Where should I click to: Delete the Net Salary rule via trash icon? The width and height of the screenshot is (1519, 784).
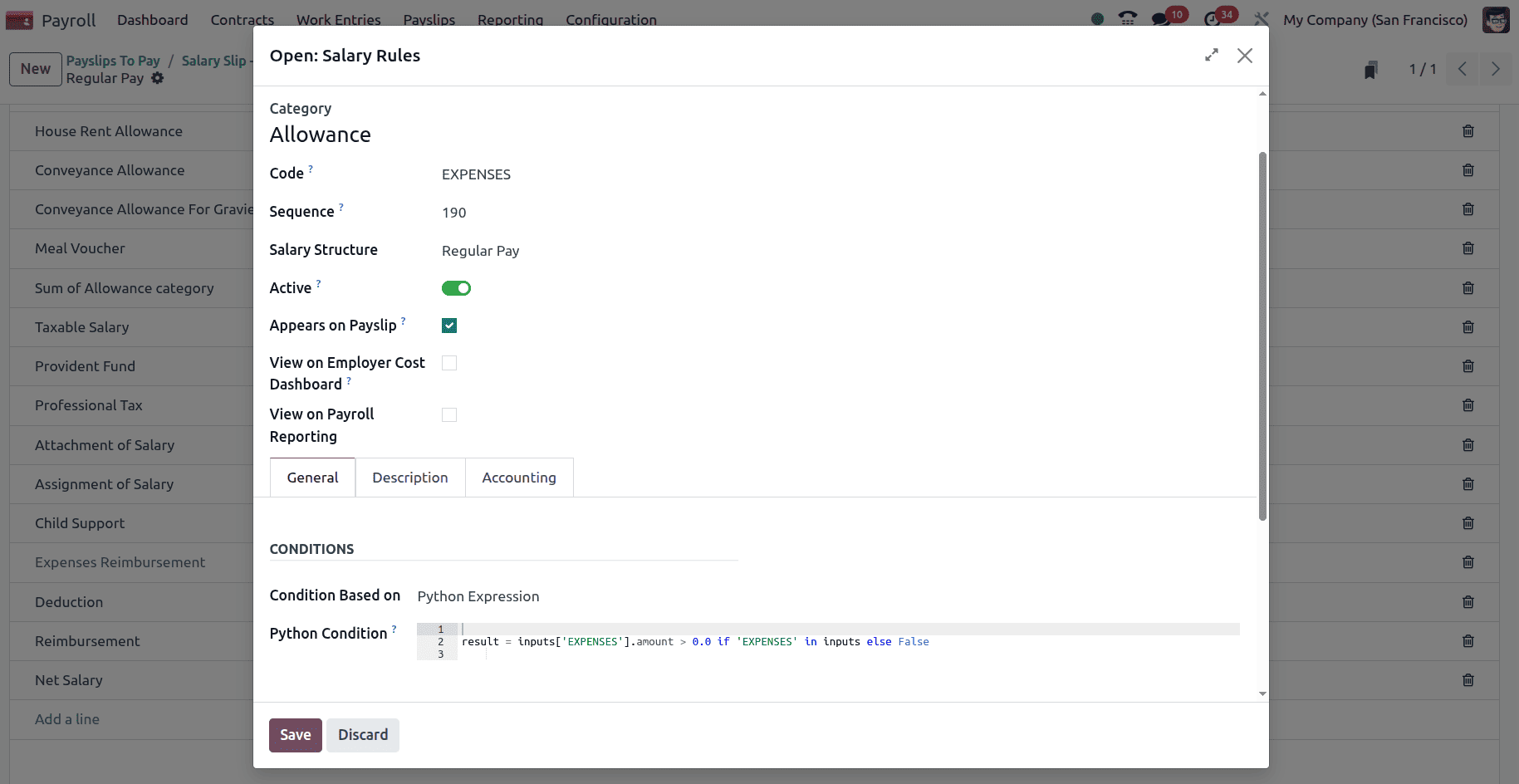(x=1468, y=680)
